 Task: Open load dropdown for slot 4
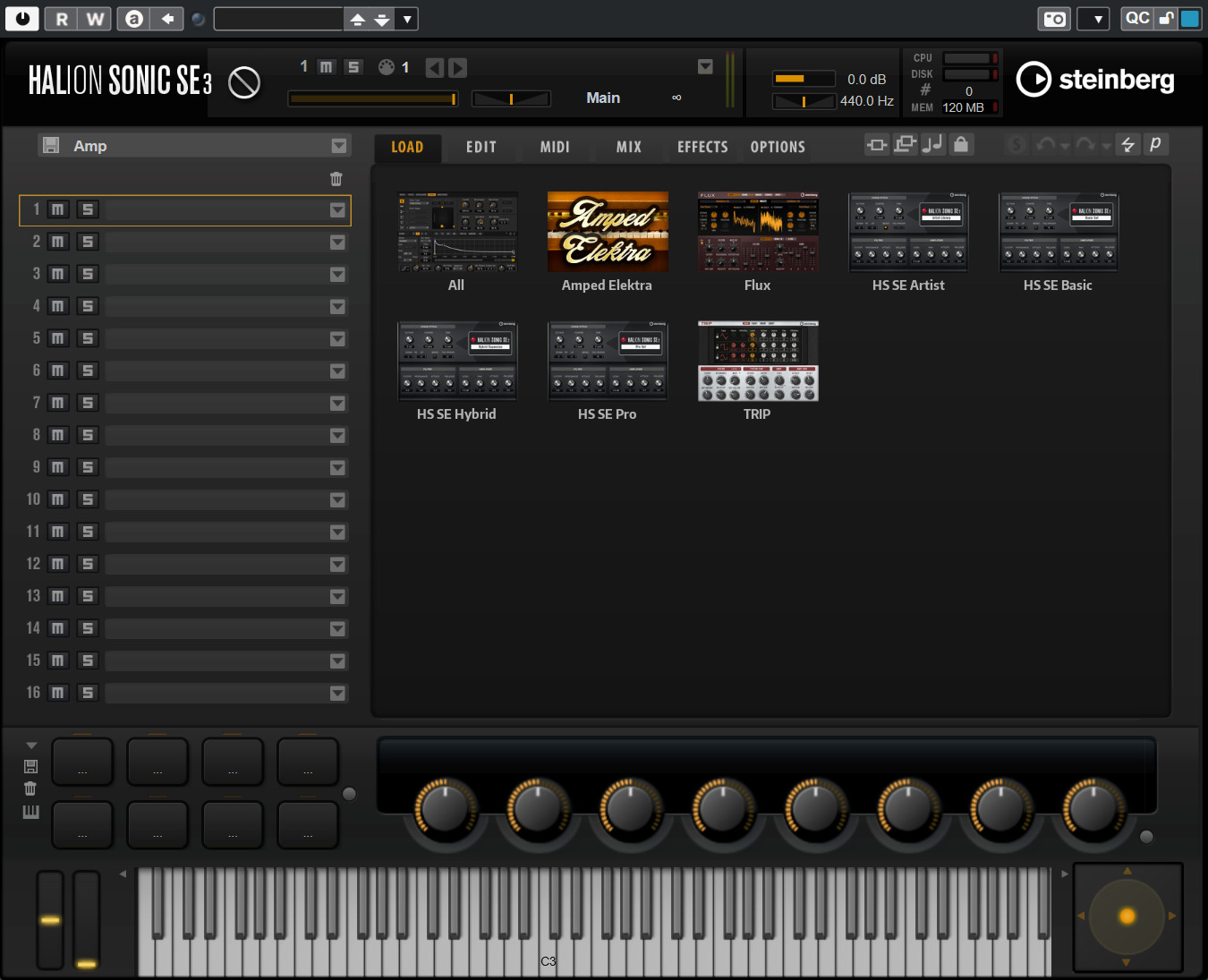[337, 307]
